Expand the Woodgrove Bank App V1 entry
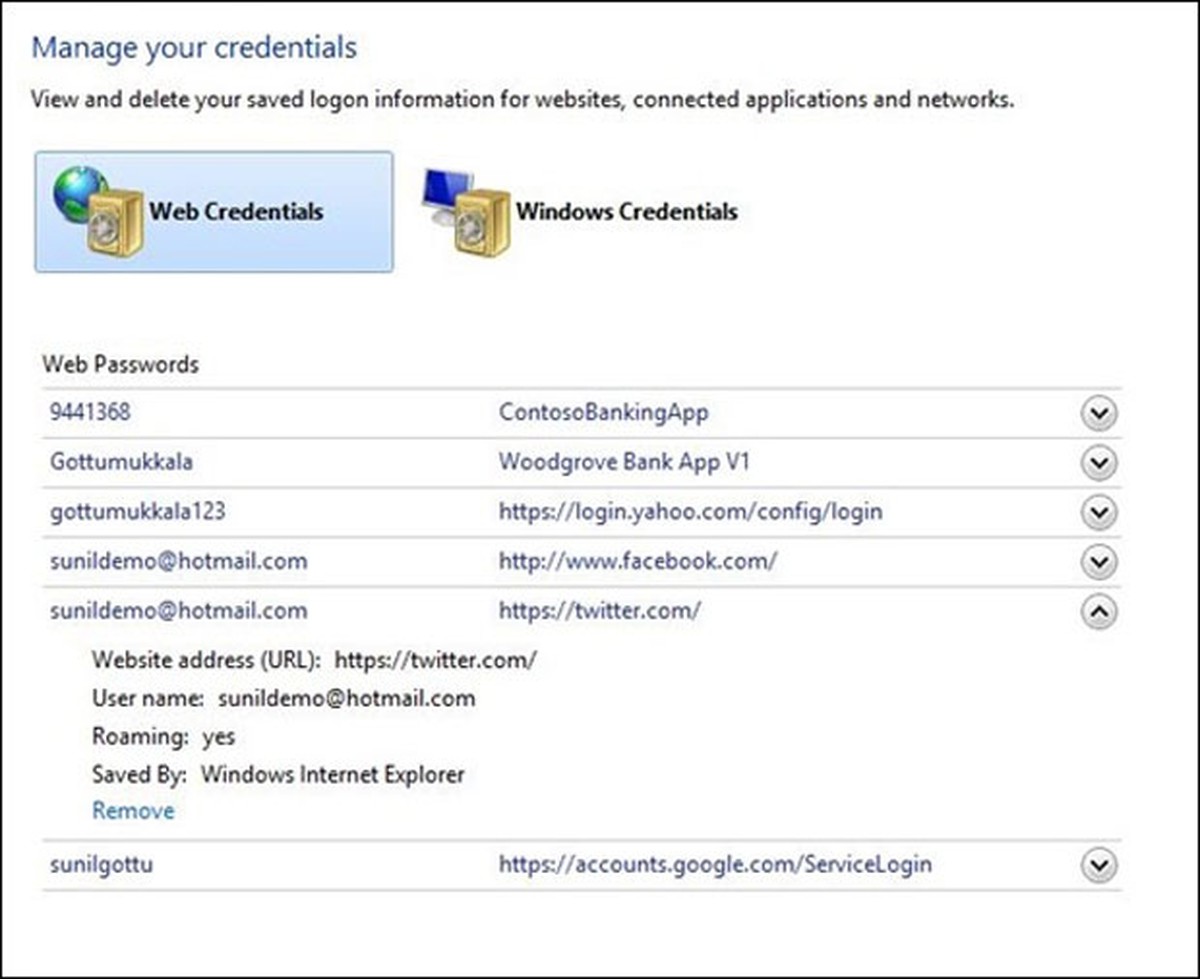This screenshot has width=1200, height=979. coord(1099,463)
